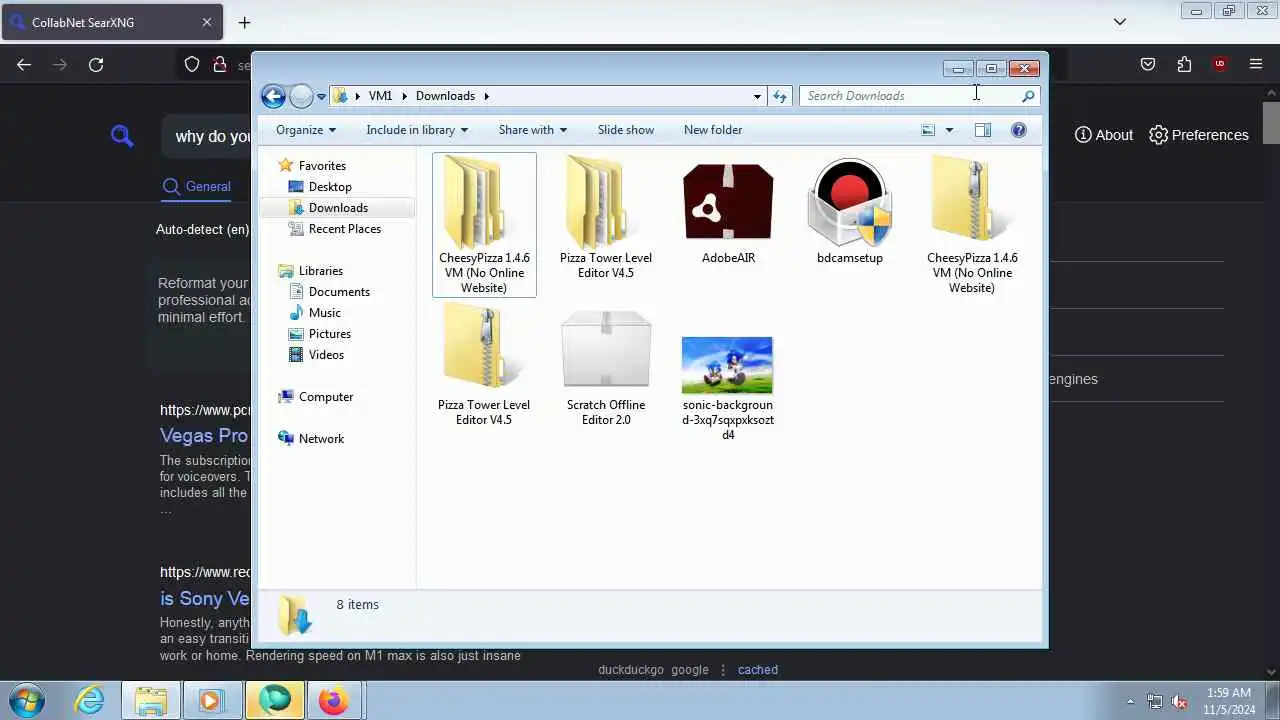Screen dimensions: 1280x720
Task: Toggle the preview pane
Action: point(983,130)
